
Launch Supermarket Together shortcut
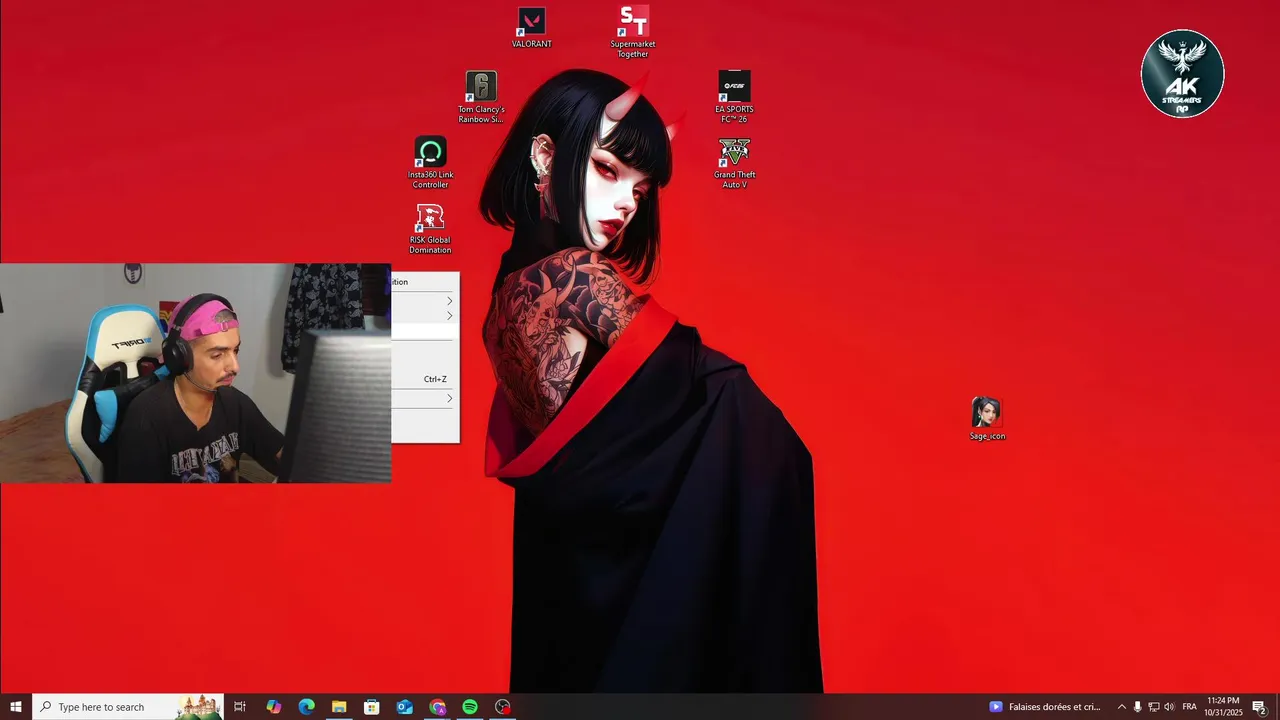click(633, 31)
